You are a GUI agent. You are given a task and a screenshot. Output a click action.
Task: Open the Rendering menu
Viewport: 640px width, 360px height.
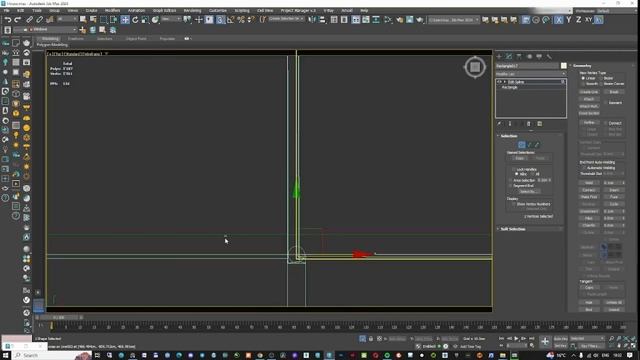(x=192, y=10)
